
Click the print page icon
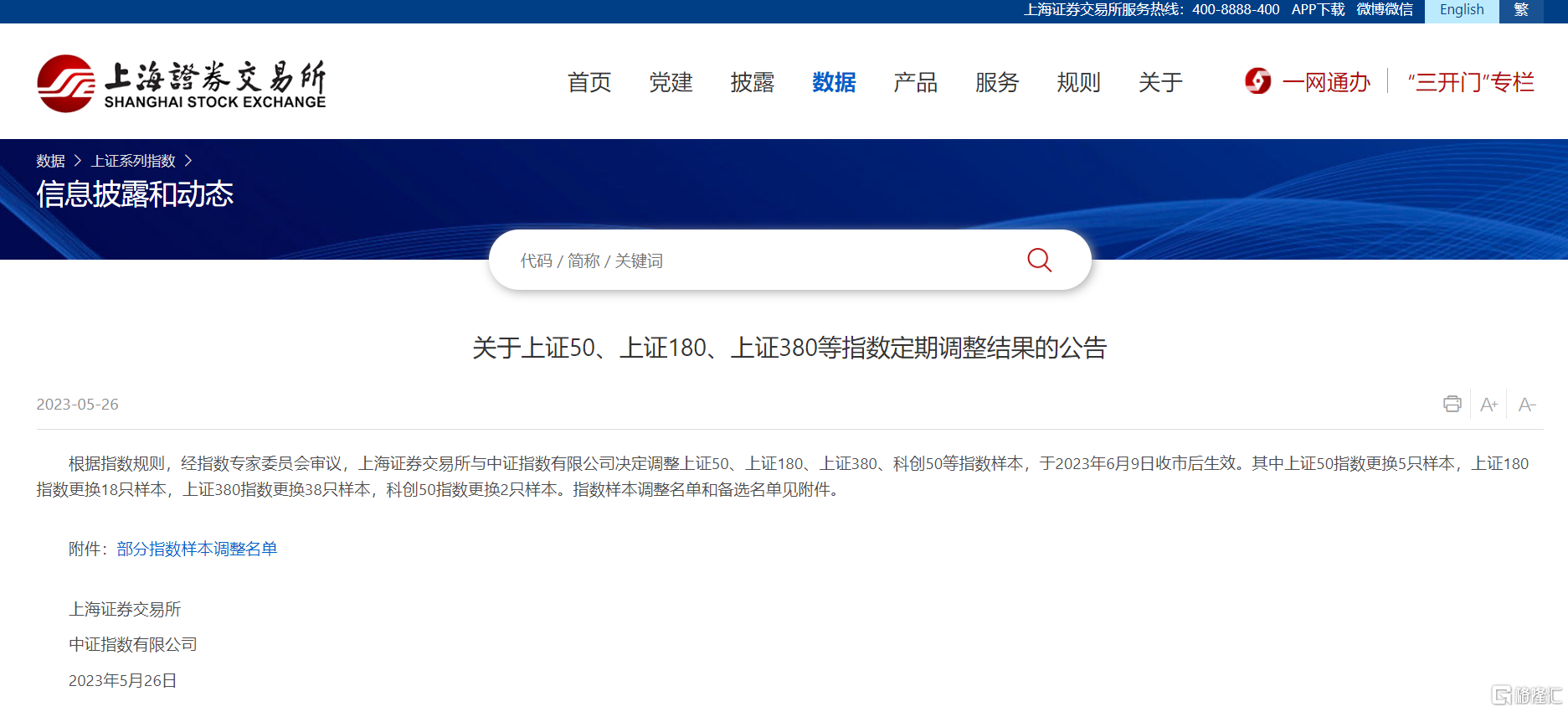click(1452, 404)
